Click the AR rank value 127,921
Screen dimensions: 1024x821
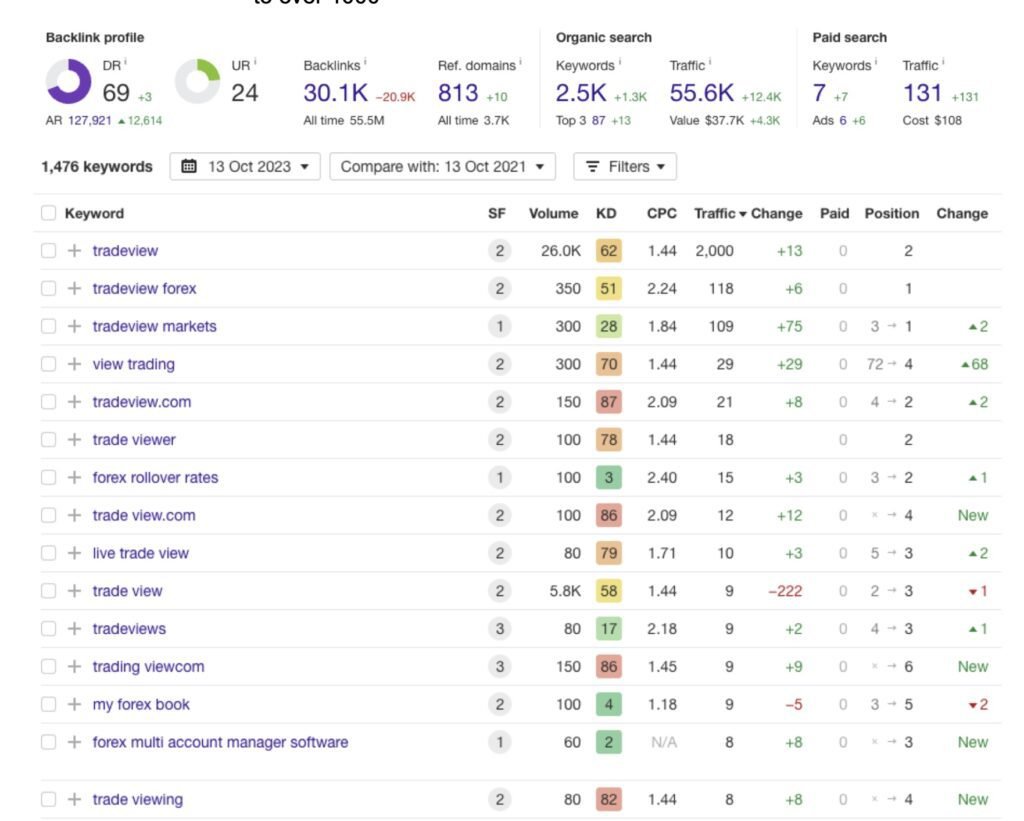coord(89,120)
